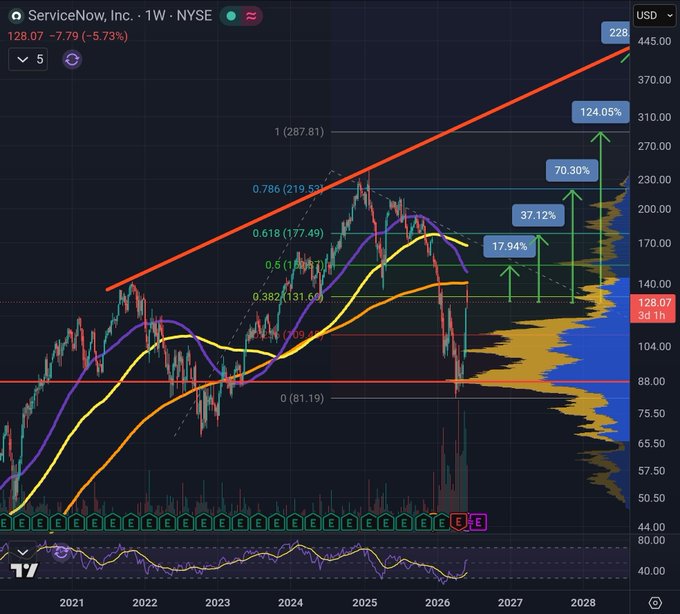680x614 pixels.
Task: Select the partially visible 228 percent label
Action: (x=615, y=33)
